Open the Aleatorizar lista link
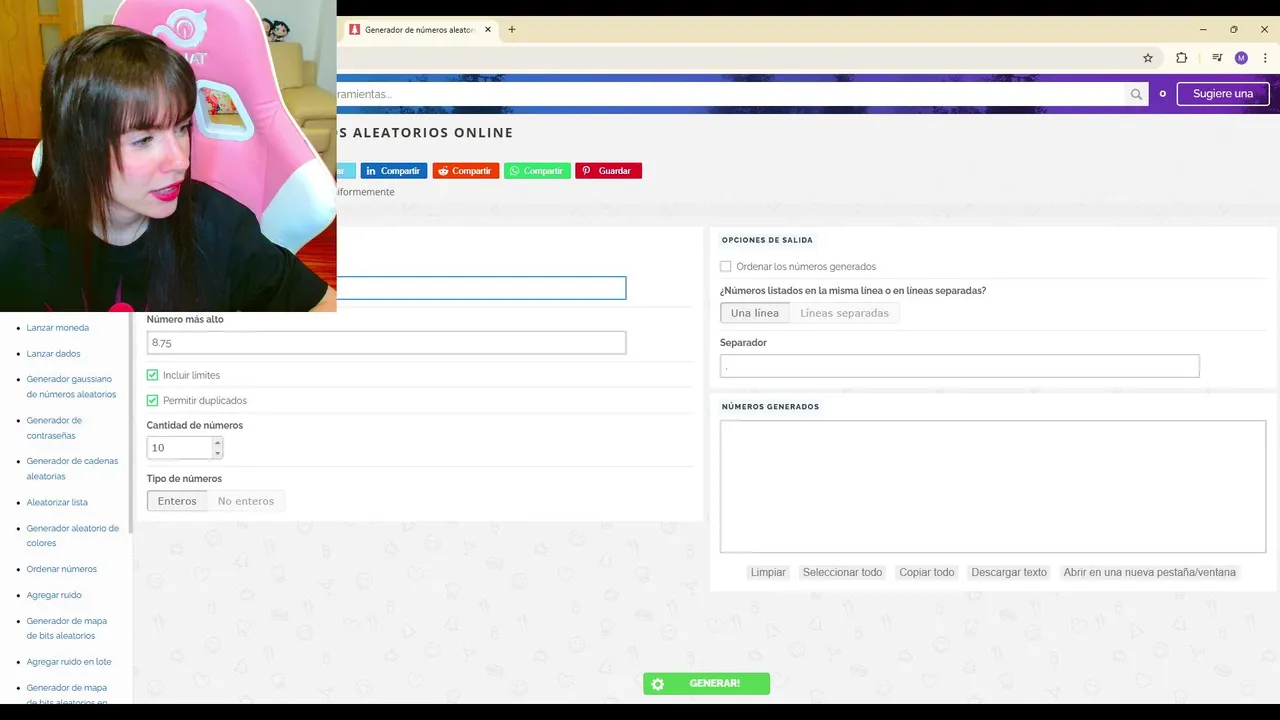The height and width of the screenshot is (720, 1280). tap(57, 503)
